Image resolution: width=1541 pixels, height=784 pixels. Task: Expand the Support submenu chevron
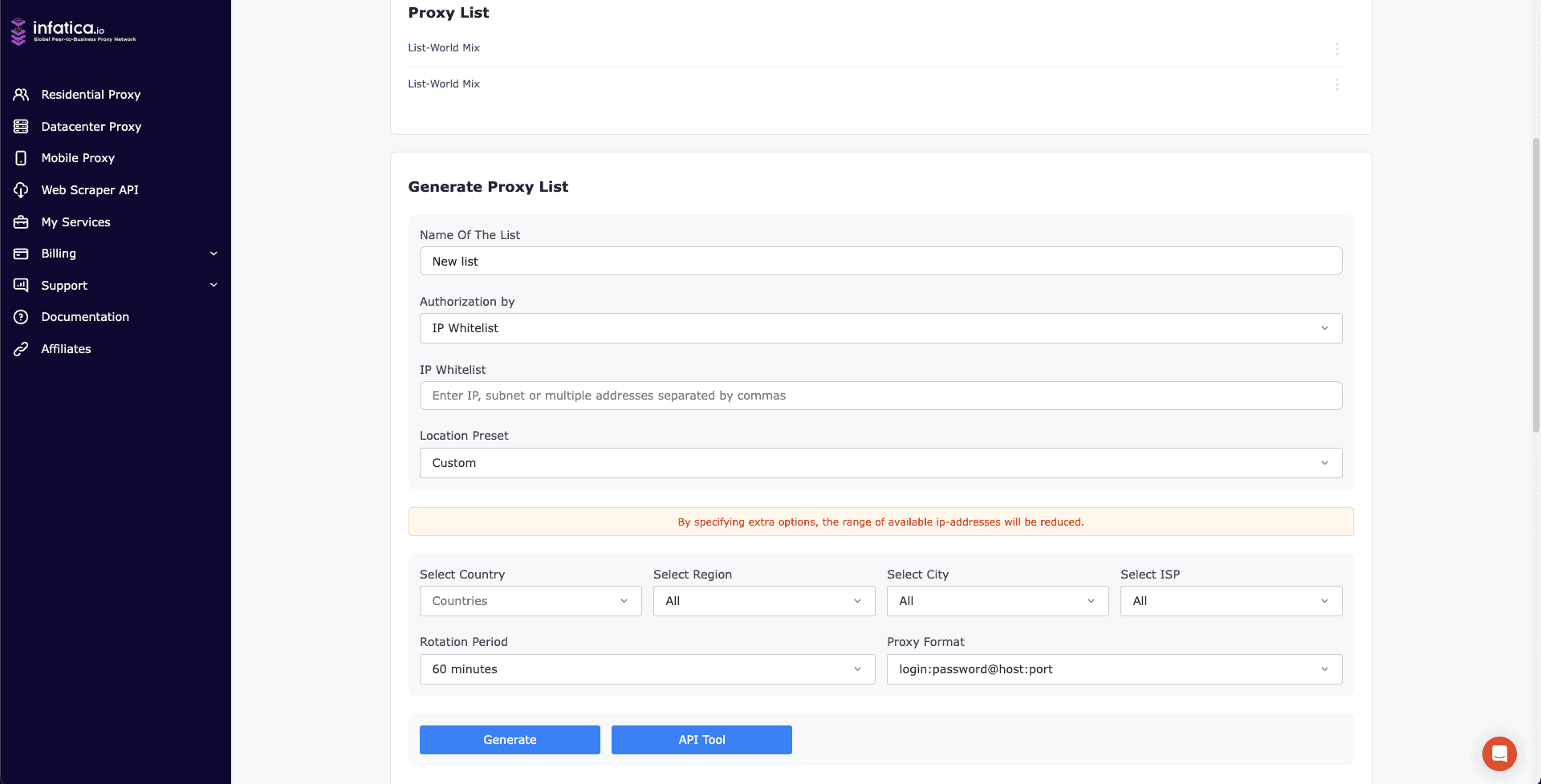213,286
